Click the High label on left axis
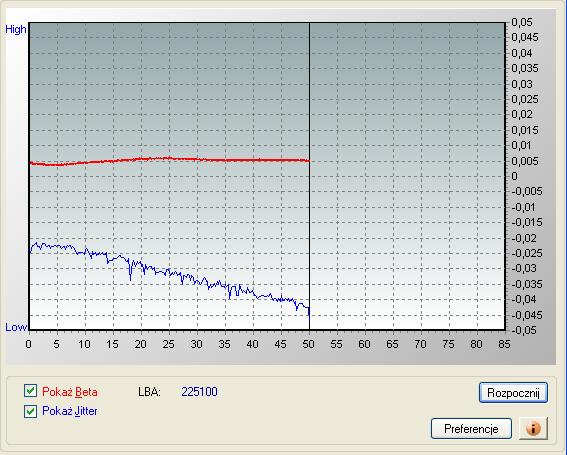The height and width of the screenshot is (455, 567). pyautogui.click(x=16, y=29)
